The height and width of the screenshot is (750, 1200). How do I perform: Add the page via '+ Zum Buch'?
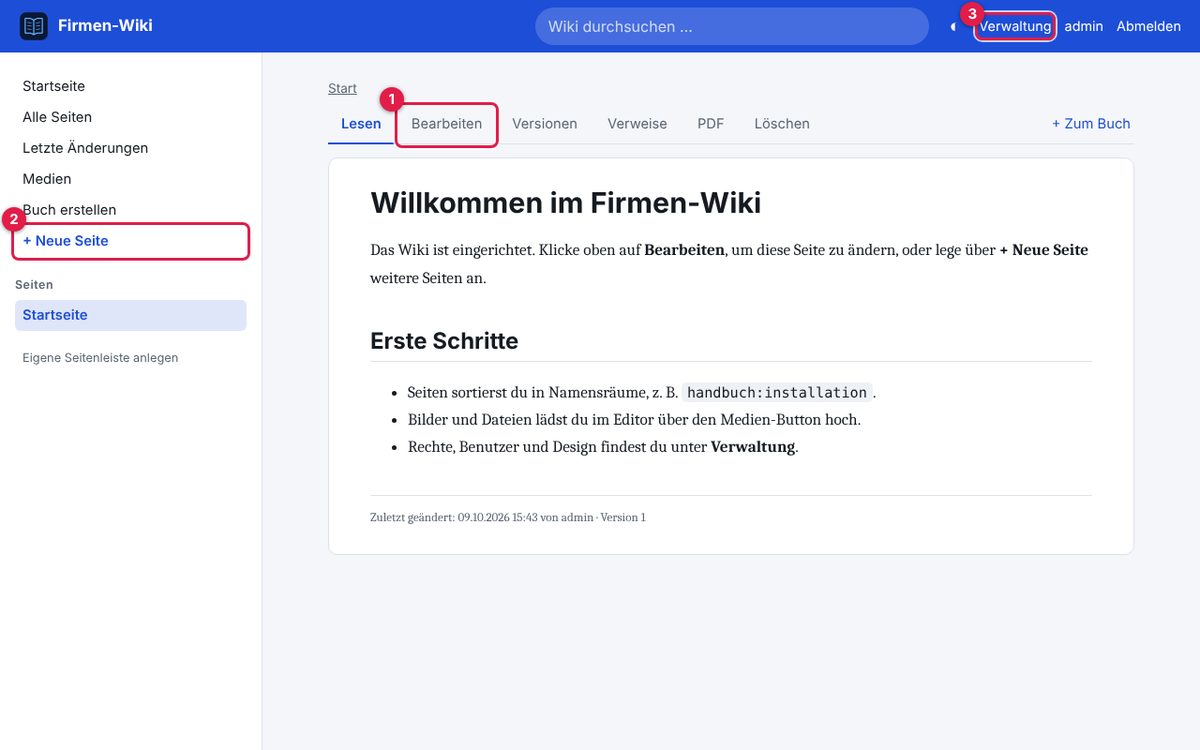pyautogui.click(x=1091, y=124)
